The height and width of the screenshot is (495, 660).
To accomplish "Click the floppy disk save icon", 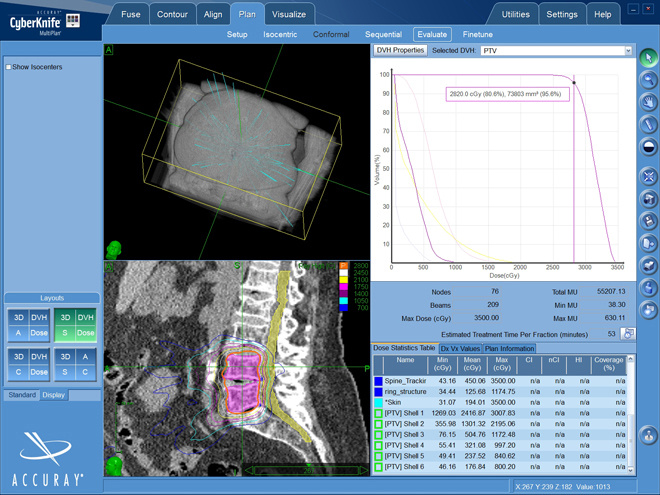I will (x=648, y=221).
